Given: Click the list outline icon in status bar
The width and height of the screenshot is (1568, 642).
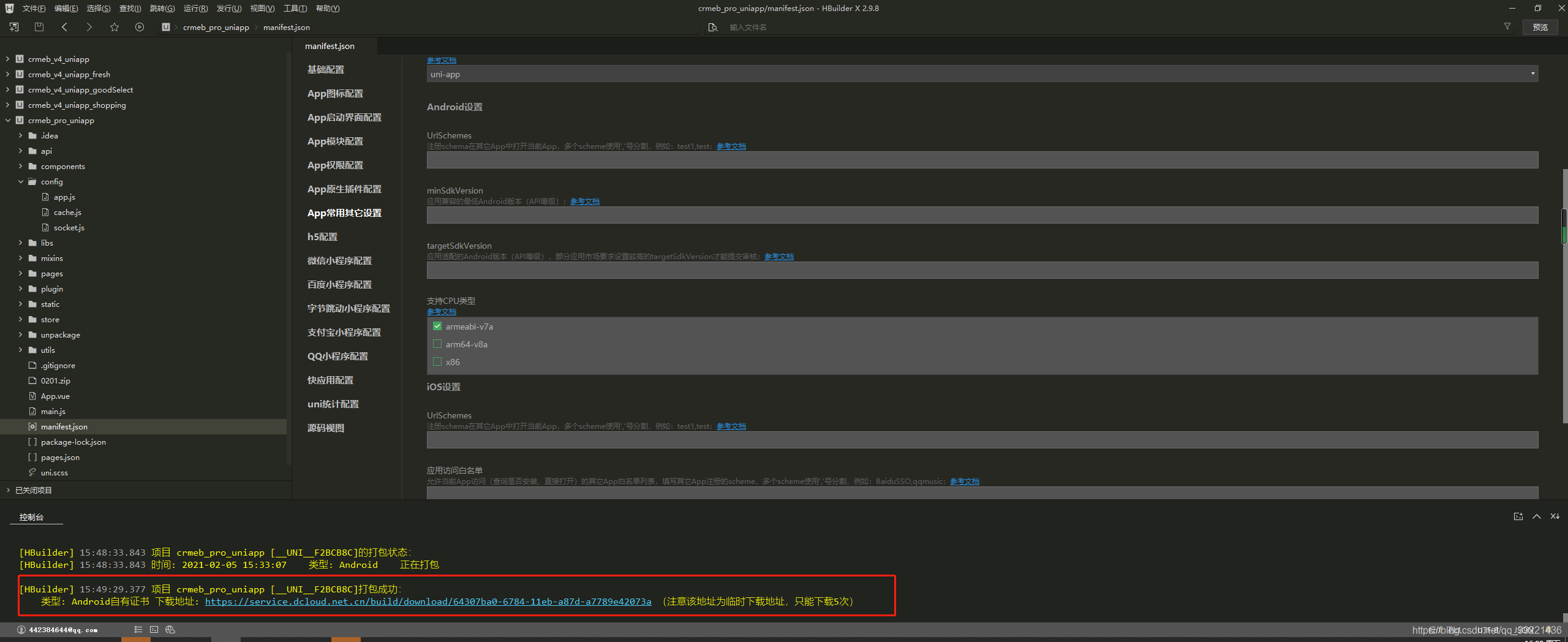Looking at the screenshot, I should pos(138,630).
